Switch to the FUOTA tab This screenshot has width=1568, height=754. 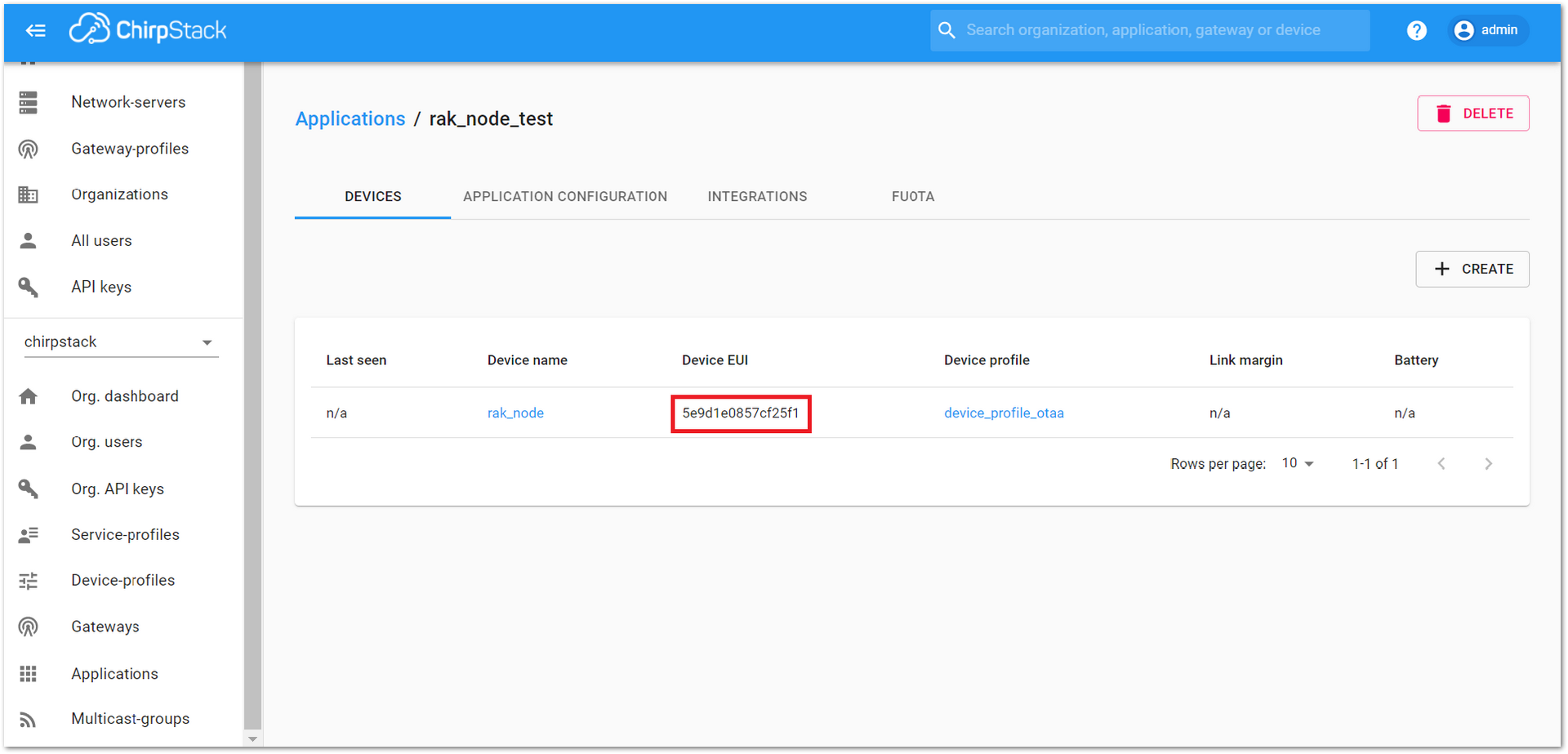tap(913, 197)
